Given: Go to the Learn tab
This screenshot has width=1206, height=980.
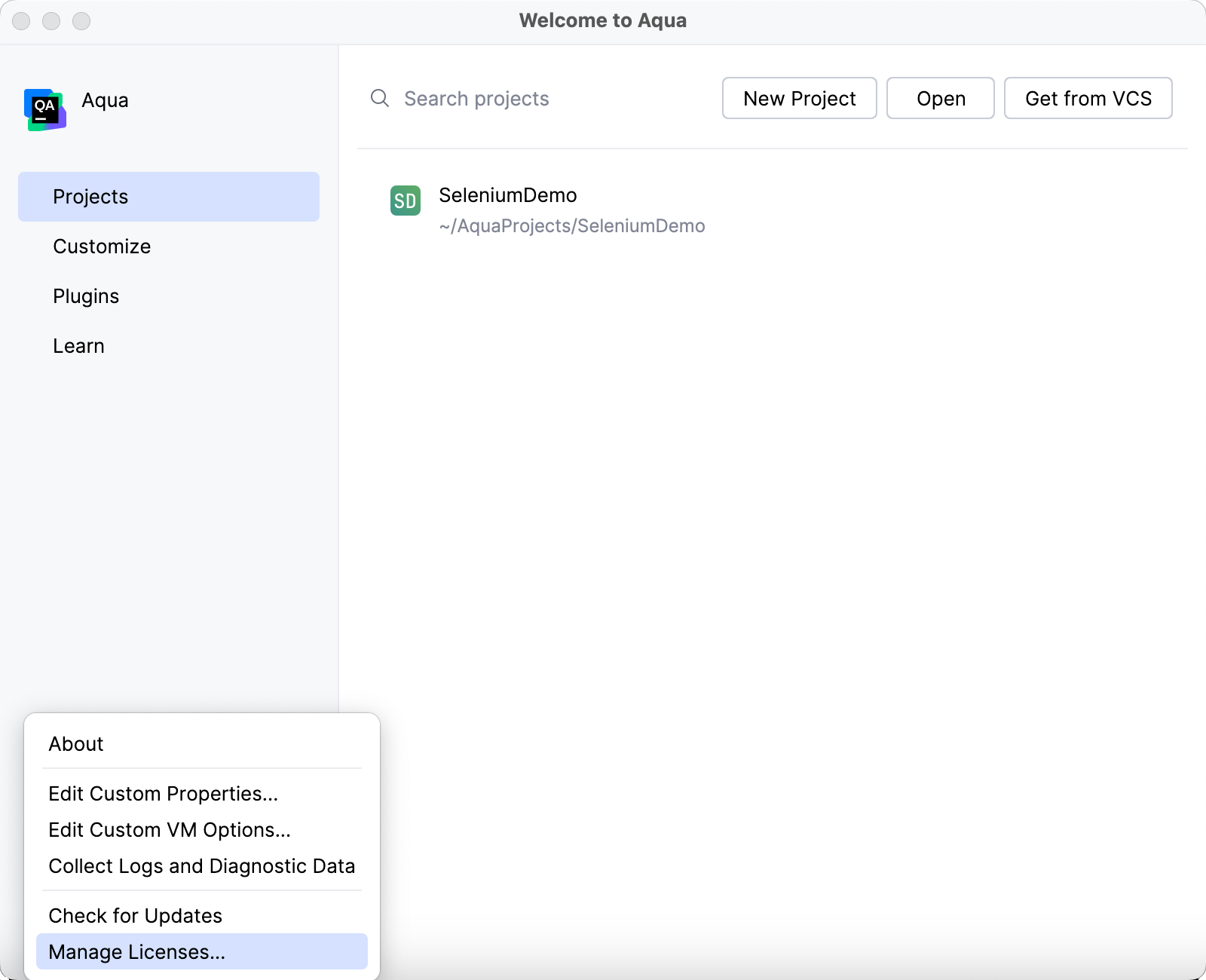Looking at the screenshot, I should pos(169,346).
